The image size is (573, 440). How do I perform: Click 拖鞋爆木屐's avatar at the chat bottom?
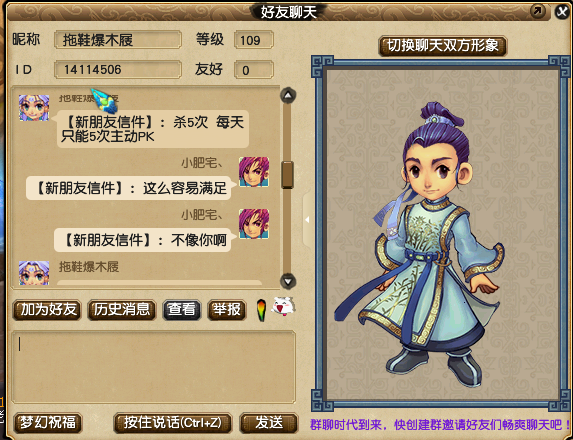pos(34,273)
